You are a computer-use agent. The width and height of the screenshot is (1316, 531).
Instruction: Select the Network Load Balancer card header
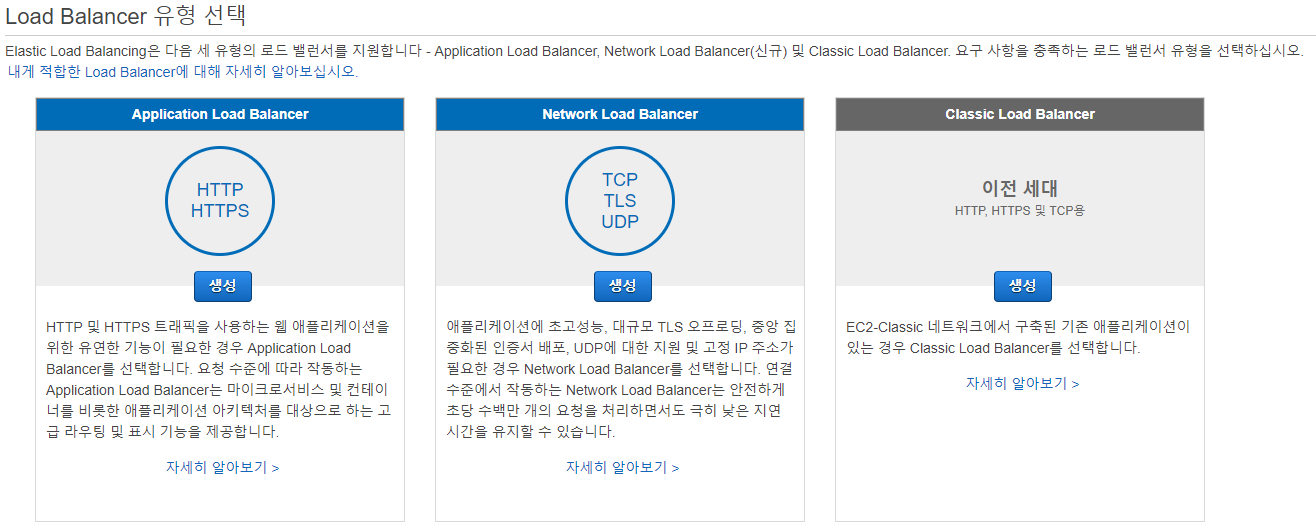pos(620,114)
